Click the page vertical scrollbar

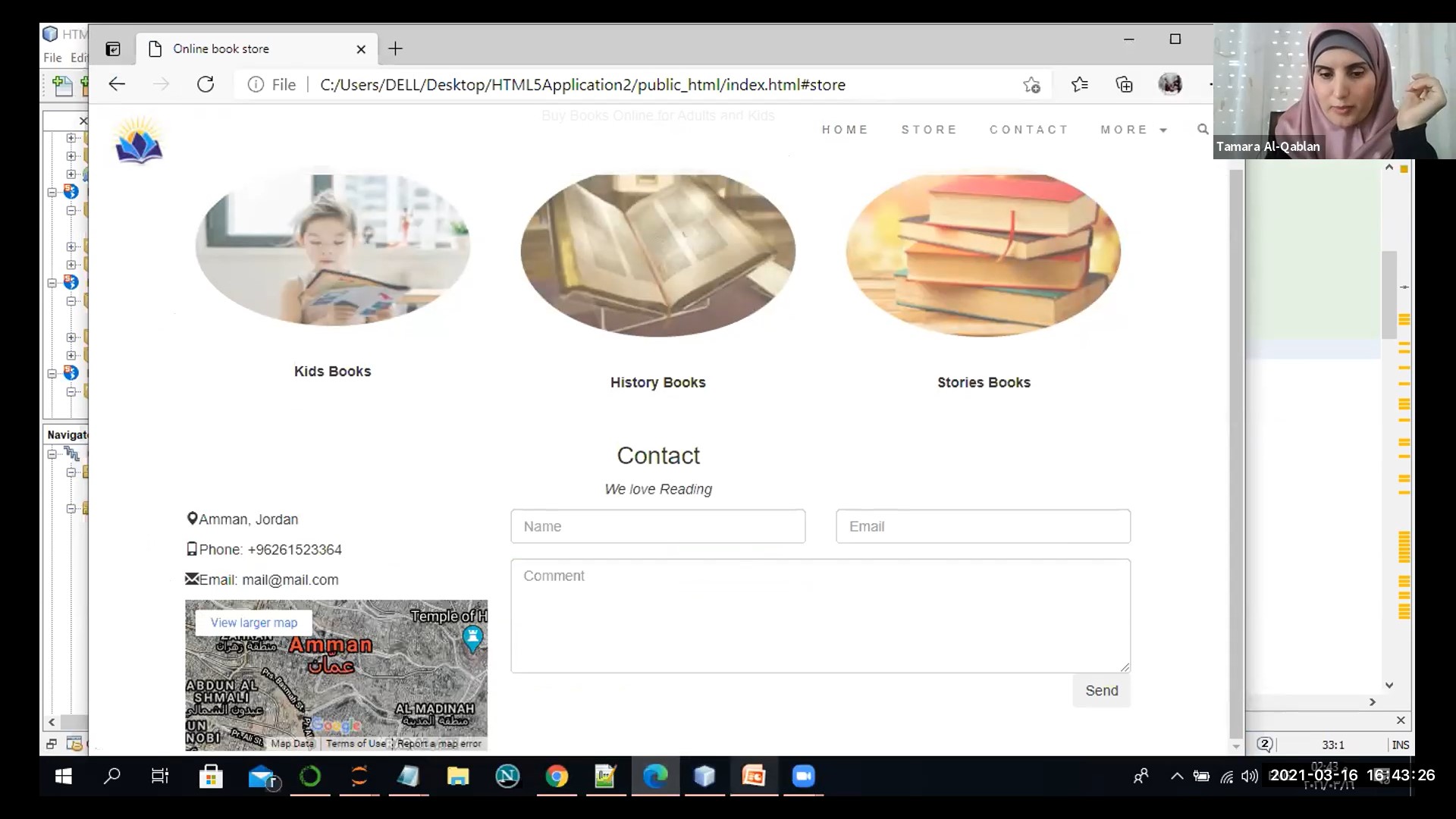[x=1236, y=455]
